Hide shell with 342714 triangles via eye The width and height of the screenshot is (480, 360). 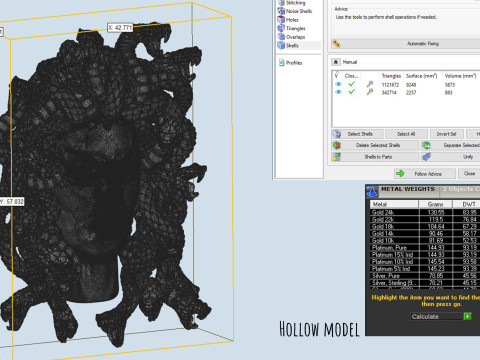(x=338, y=92)
